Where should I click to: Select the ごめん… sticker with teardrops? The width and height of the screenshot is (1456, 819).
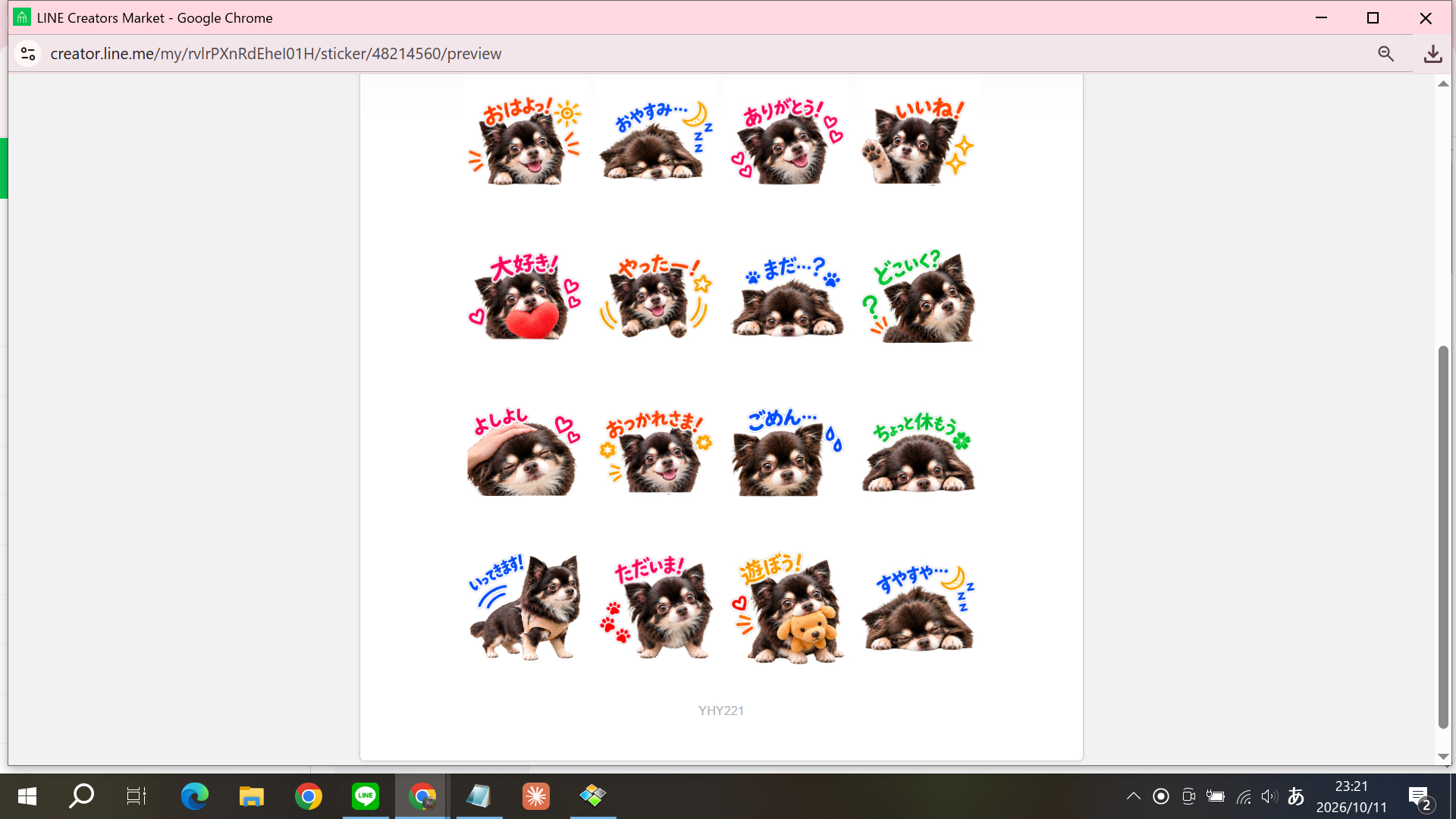pos(787,452)
